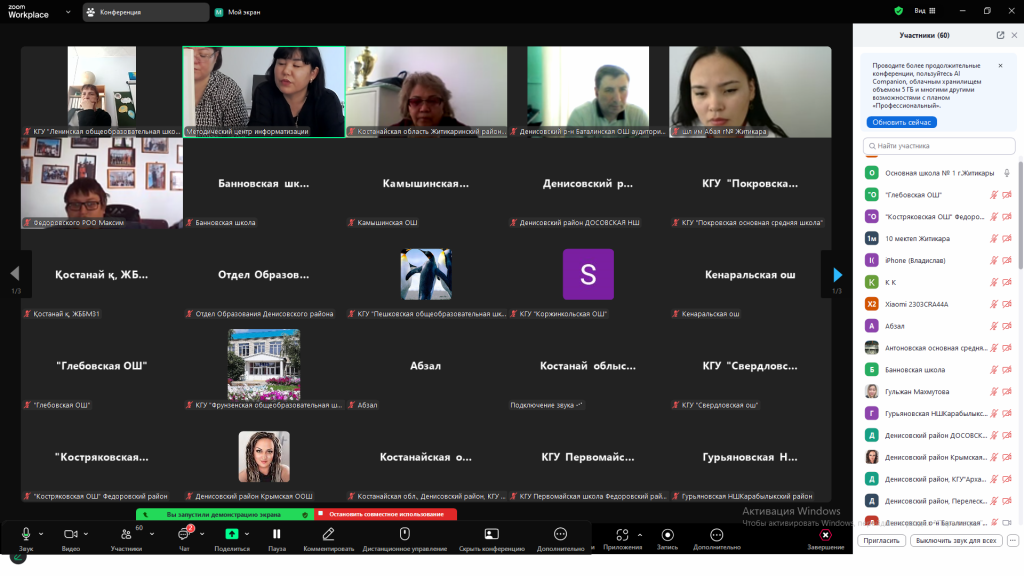The width and height of the screenshot is (1024, 576).
Task: Pop out the participants panel
Action: click(1000, 35)
